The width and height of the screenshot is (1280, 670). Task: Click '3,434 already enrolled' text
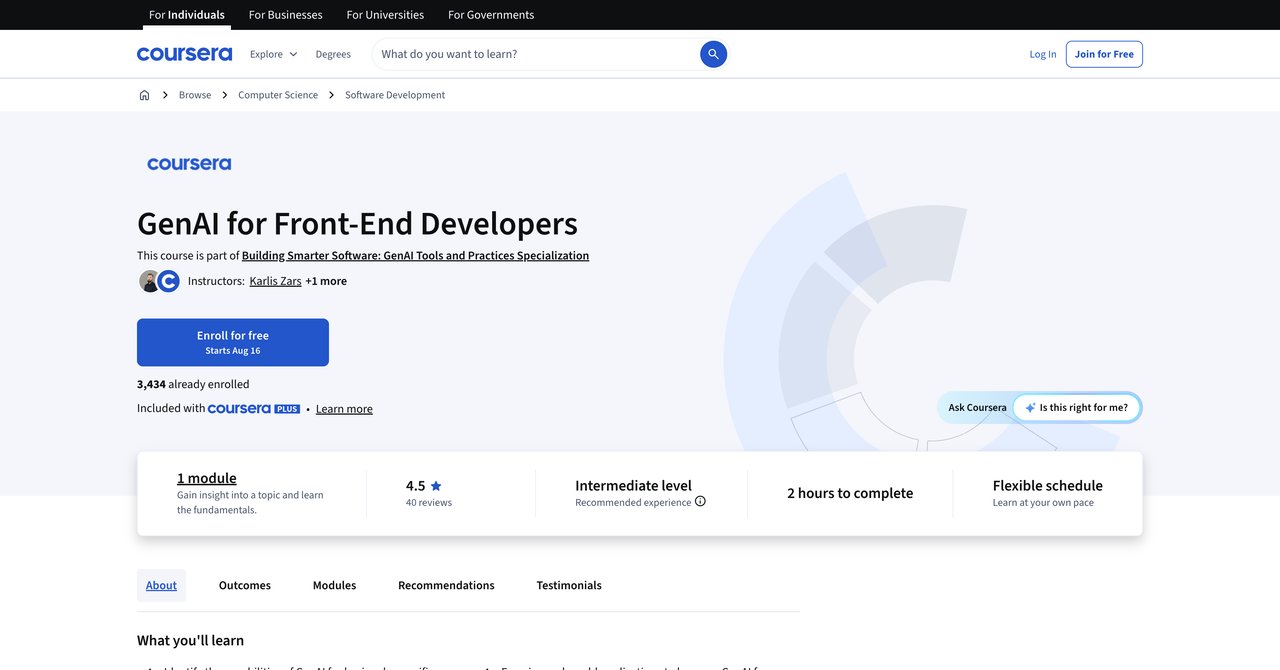click(193, 384)
